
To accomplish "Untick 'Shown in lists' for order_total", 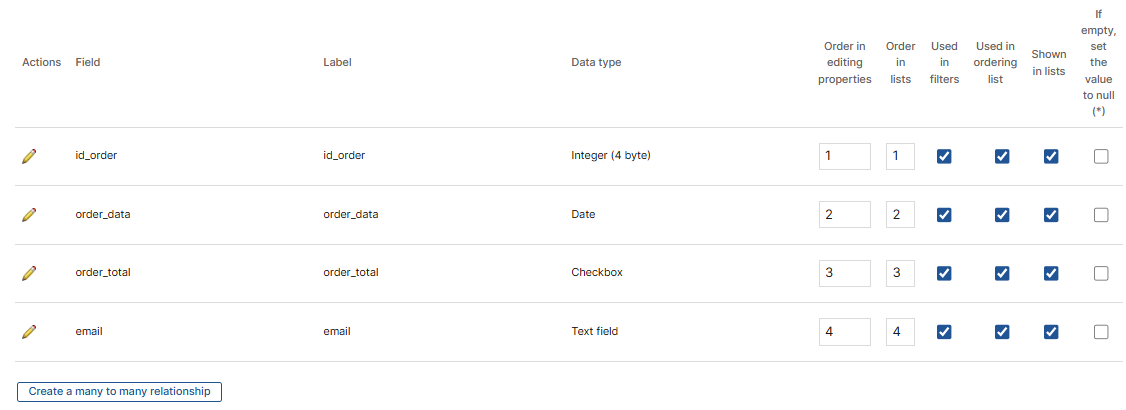I will (1050, 273).
